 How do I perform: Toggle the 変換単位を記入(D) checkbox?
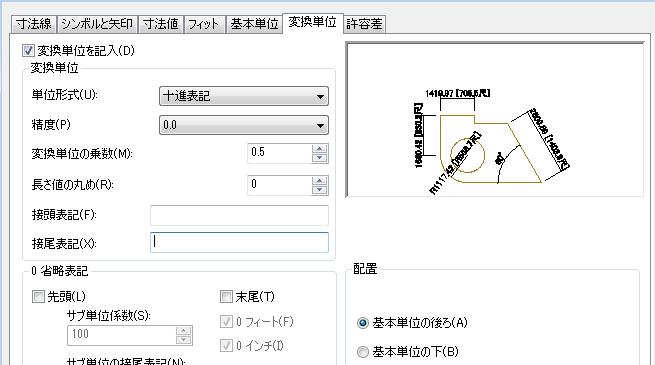[x=28, y=51]
